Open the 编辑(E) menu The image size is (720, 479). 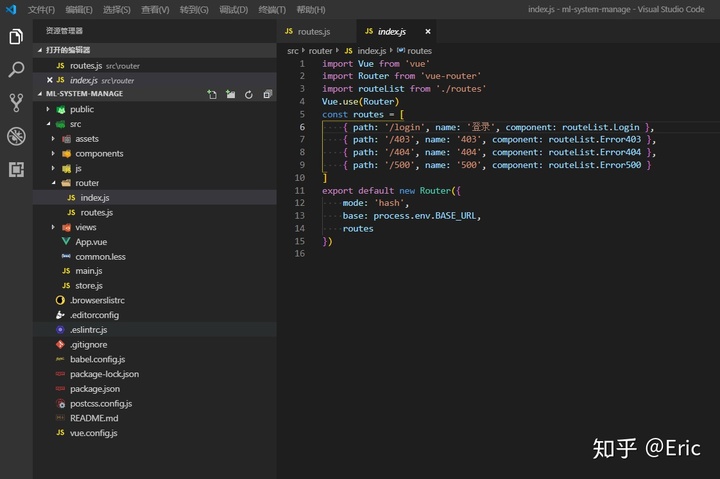coord(79,10)
